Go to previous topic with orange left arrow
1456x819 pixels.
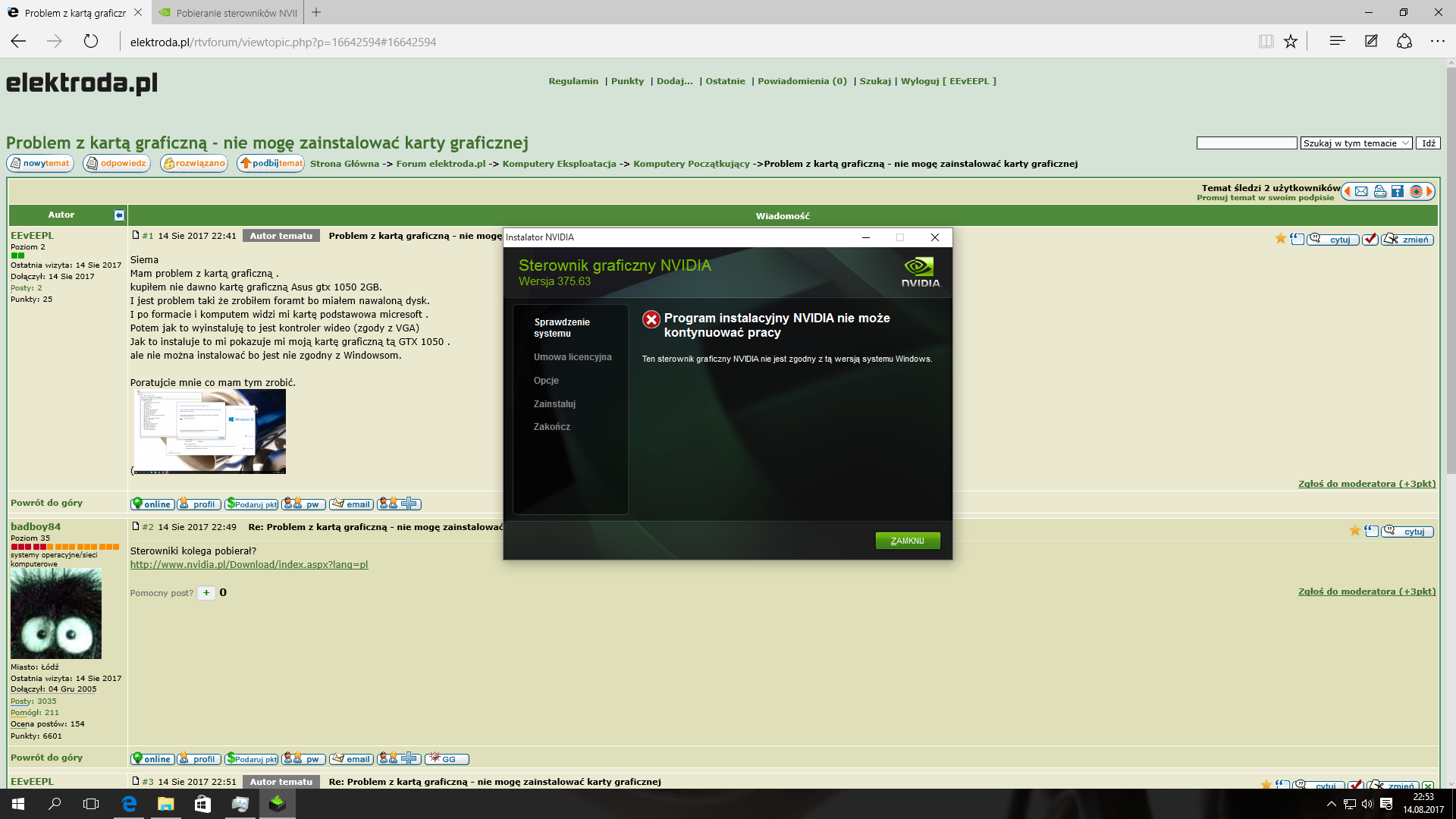pos(1348,192)
